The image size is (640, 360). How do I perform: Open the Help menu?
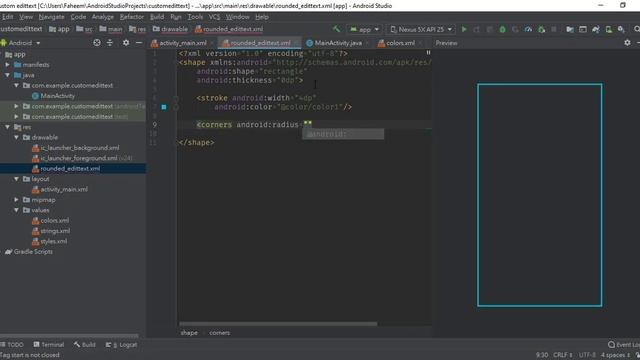262,17
